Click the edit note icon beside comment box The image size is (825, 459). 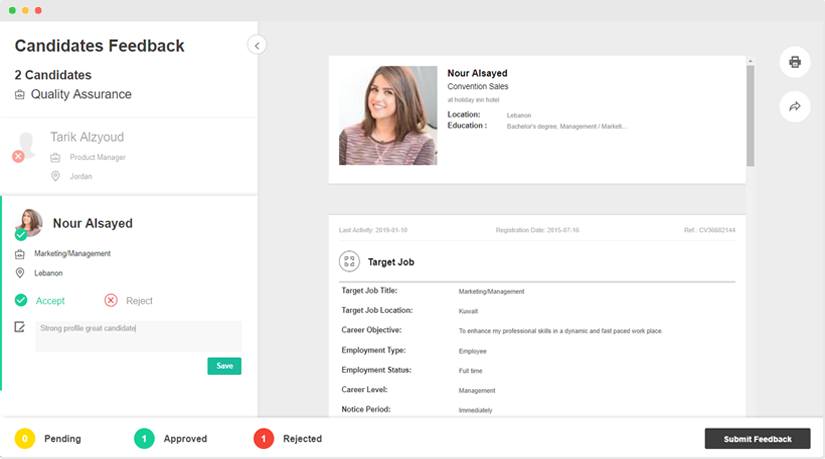pos(19,327)
